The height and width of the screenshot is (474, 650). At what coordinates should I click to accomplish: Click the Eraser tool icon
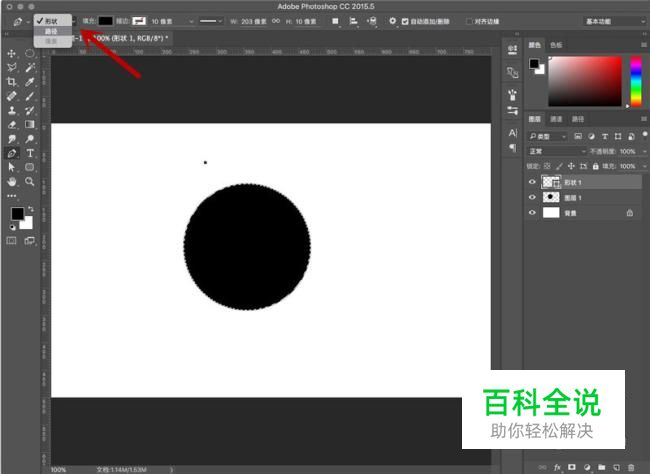pyautogui.click(x=12, y=125)
